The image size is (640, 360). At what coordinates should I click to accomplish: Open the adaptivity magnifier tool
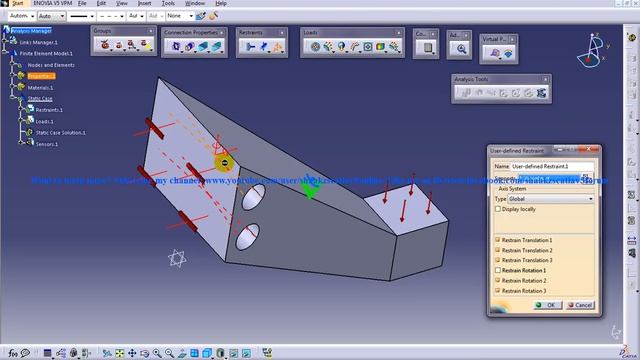[x=461, y=49]
